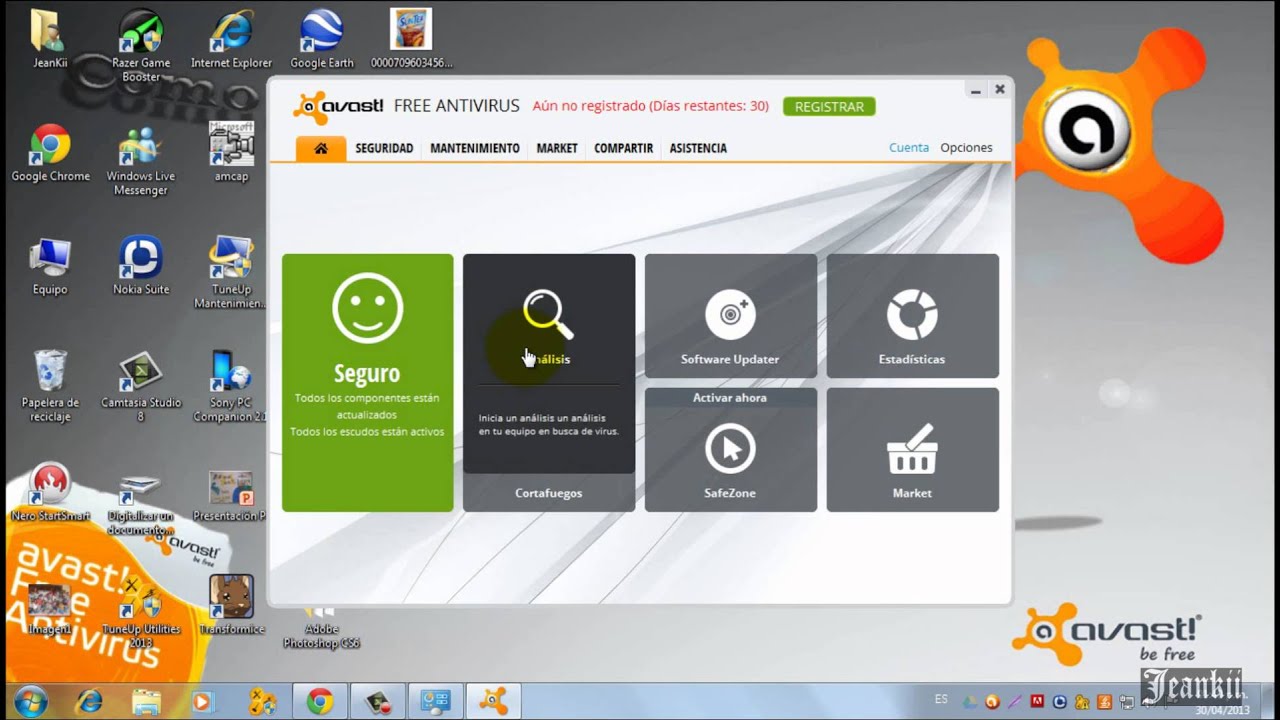Close the avast window

click(x=999, y=89)
